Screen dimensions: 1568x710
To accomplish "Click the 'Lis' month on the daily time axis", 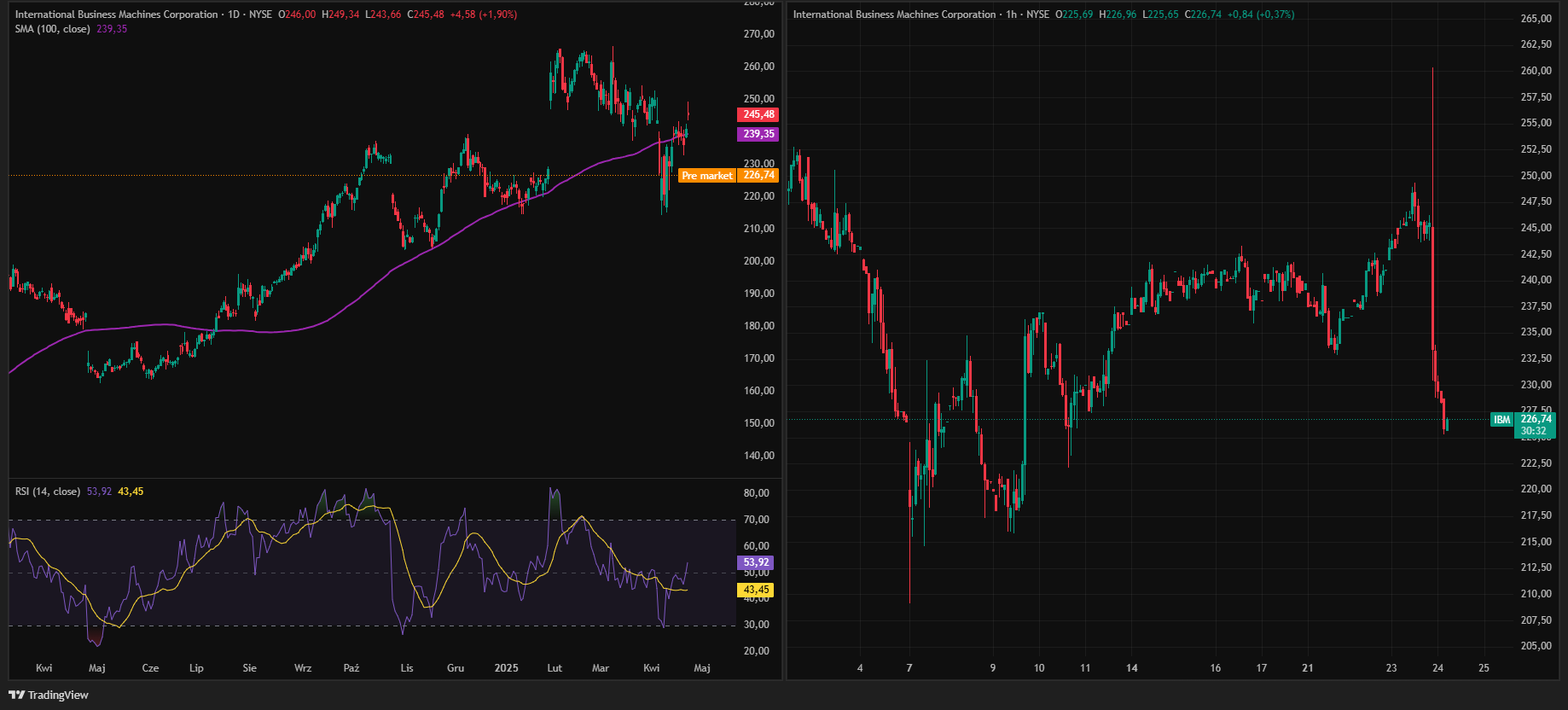I will (407, 668).
